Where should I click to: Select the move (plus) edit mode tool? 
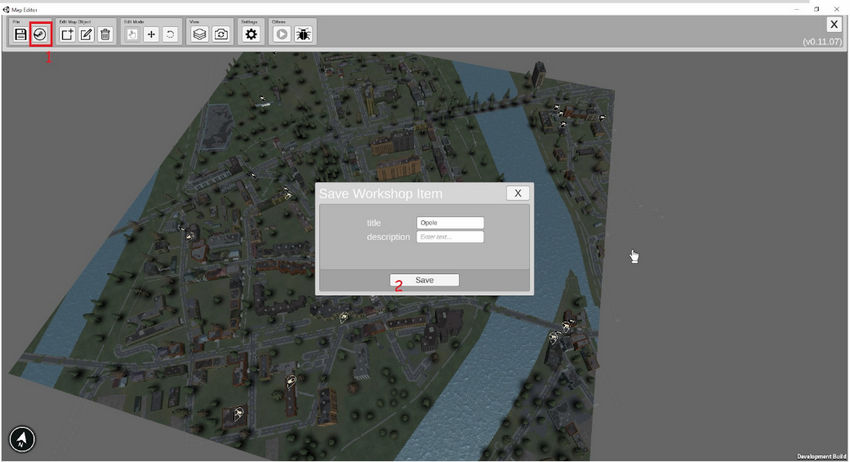[151, 34]
